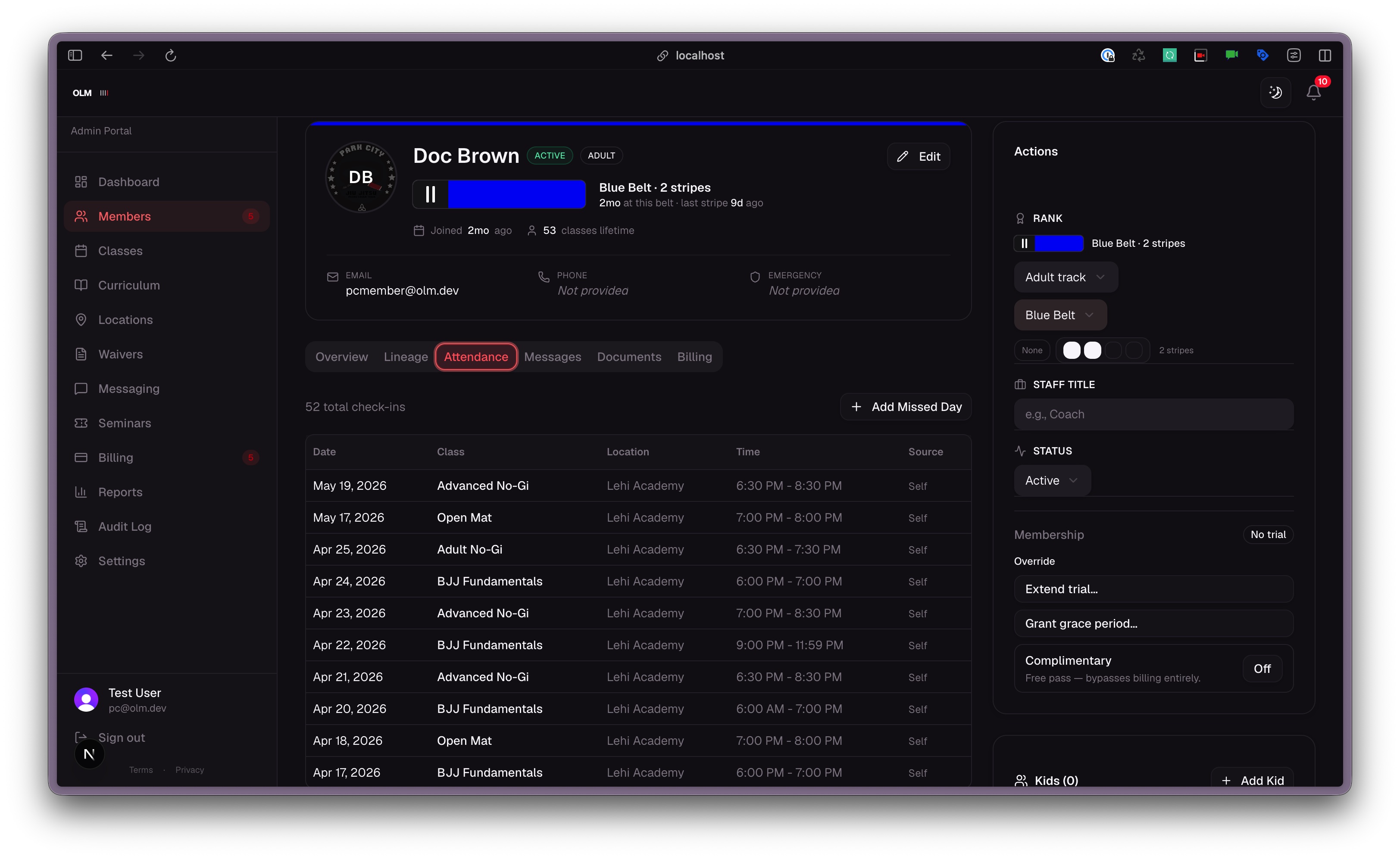Screen dimensions: 1400x859
Task: Open the Messaging chat icon in sidebar
Action: (x=81, y=389)
